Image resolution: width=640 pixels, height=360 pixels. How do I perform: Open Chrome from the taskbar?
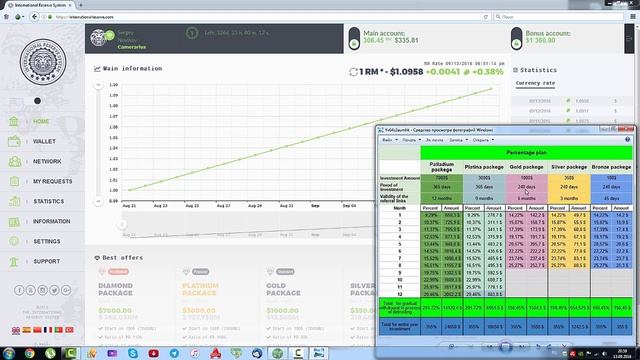(x=29, y=353)
